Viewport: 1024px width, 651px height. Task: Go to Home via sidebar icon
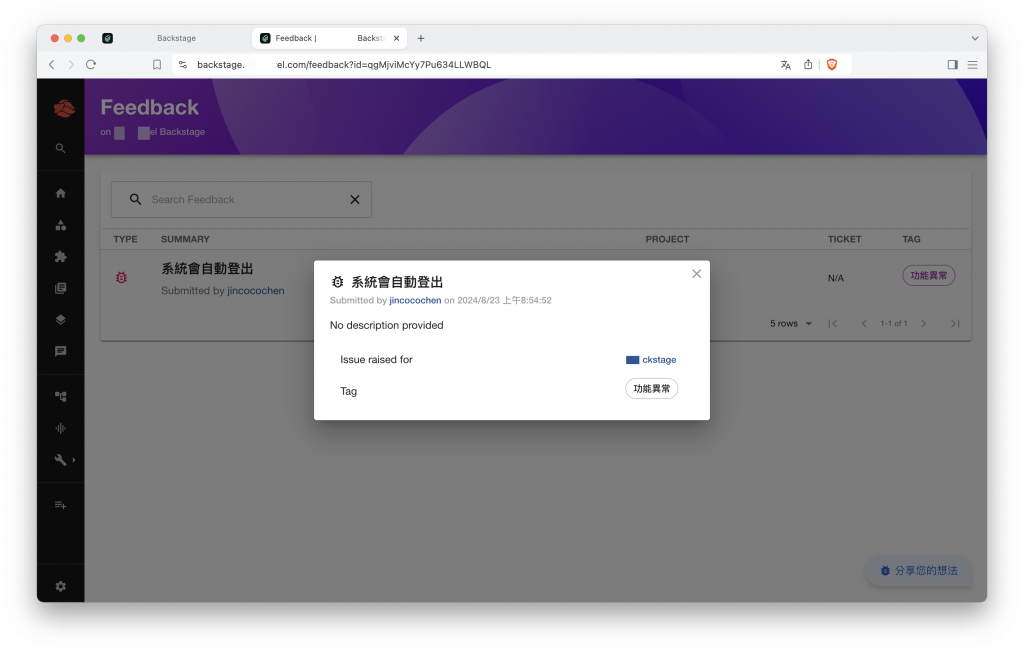pyautogui.click(x=61, y=193)
